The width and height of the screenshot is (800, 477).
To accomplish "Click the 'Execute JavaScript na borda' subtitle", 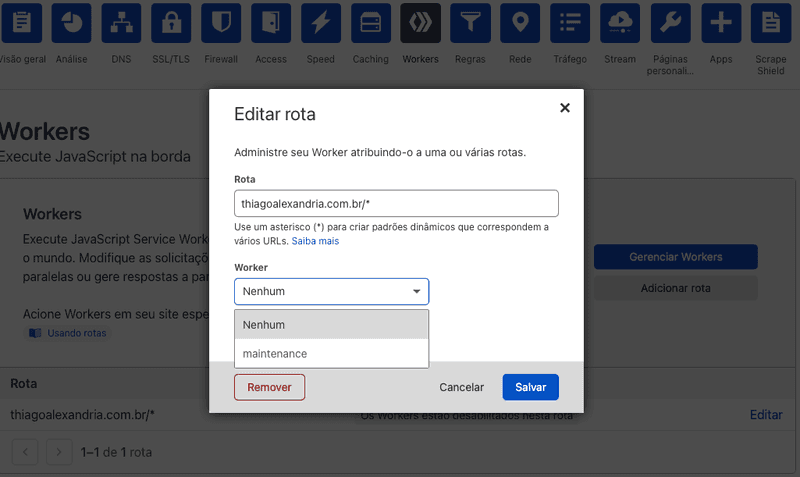I will click(x=95, y=156).
